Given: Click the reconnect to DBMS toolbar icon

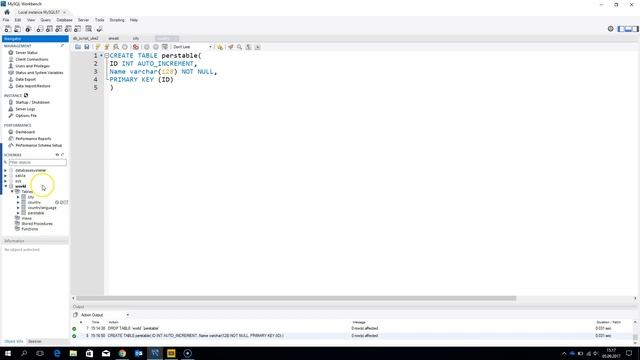Looking at the screenshot, I should click(99, 29).
